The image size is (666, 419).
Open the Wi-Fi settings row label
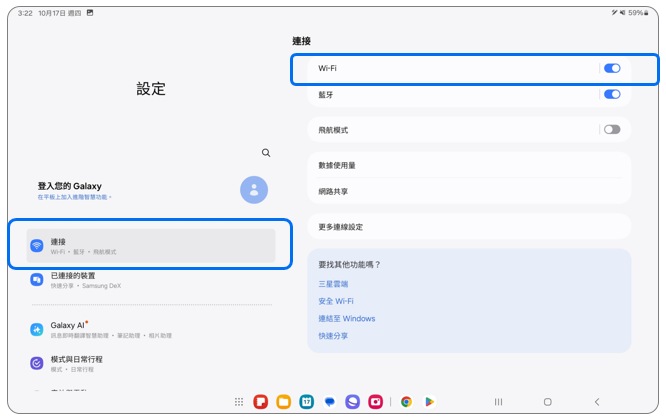pyautogui.click(x=327, y=68)
